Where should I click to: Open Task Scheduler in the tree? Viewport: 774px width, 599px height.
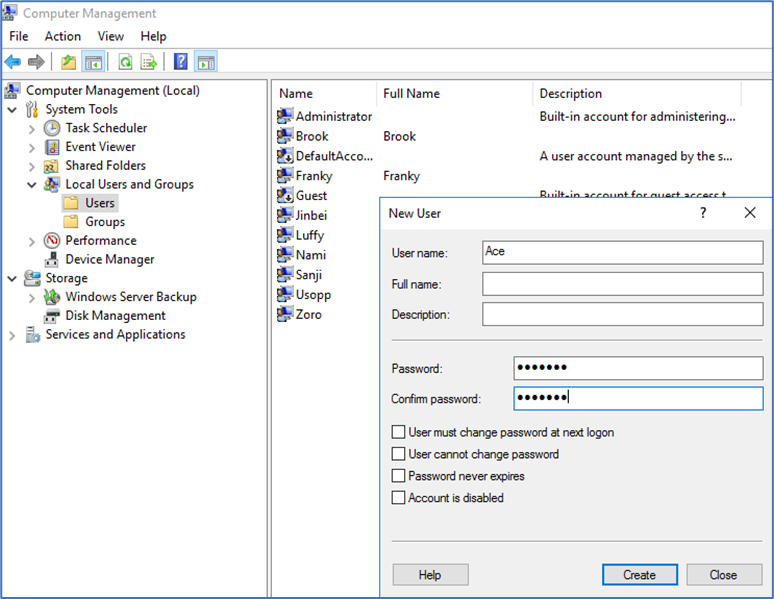coord(106,128)
